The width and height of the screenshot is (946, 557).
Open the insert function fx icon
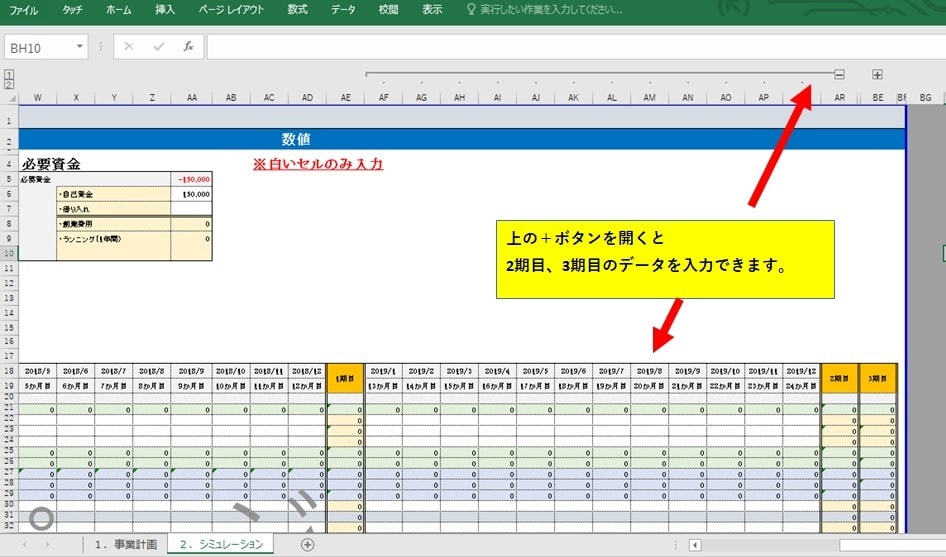click(188, 46)
